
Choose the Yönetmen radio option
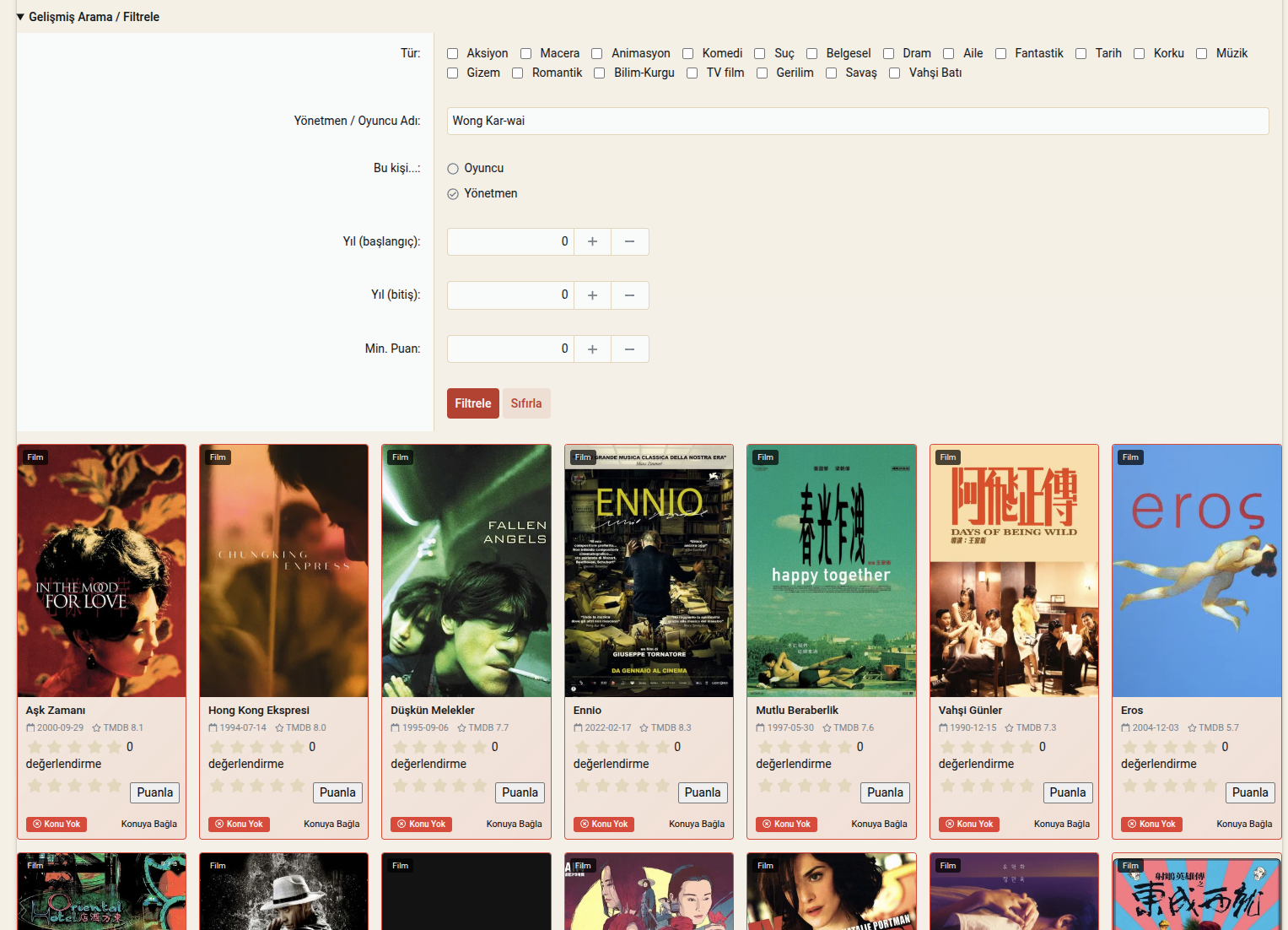[453, 194]
